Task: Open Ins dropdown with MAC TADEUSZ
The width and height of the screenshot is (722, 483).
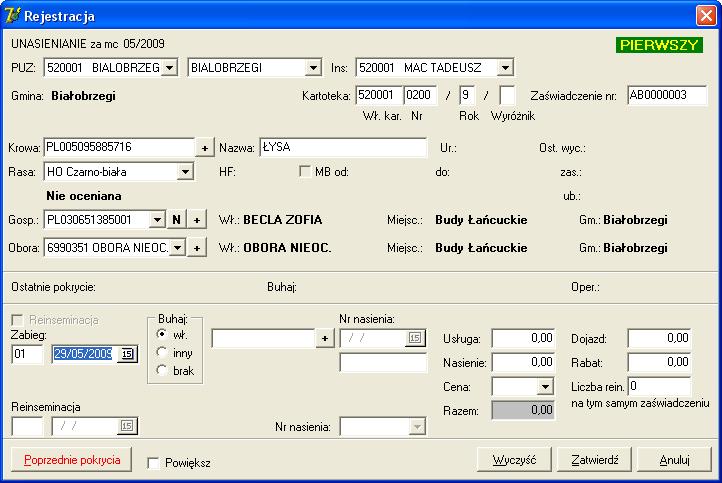Action: pos(505,68)
